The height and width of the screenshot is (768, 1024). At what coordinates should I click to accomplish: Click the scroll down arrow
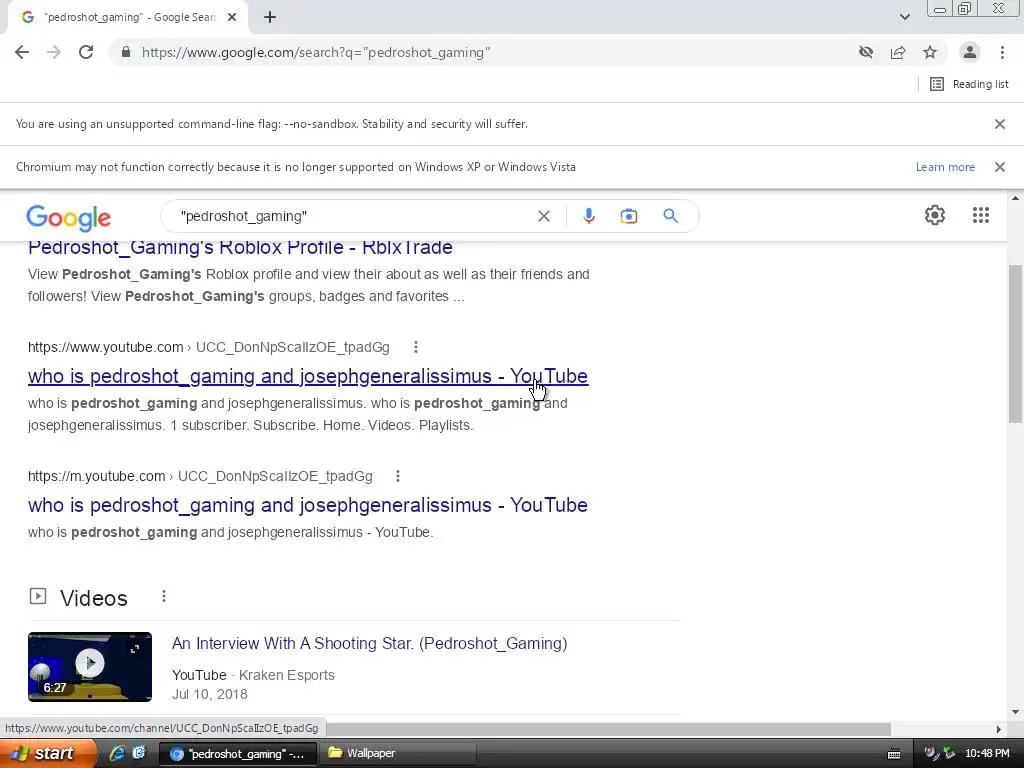(1016, 712)
